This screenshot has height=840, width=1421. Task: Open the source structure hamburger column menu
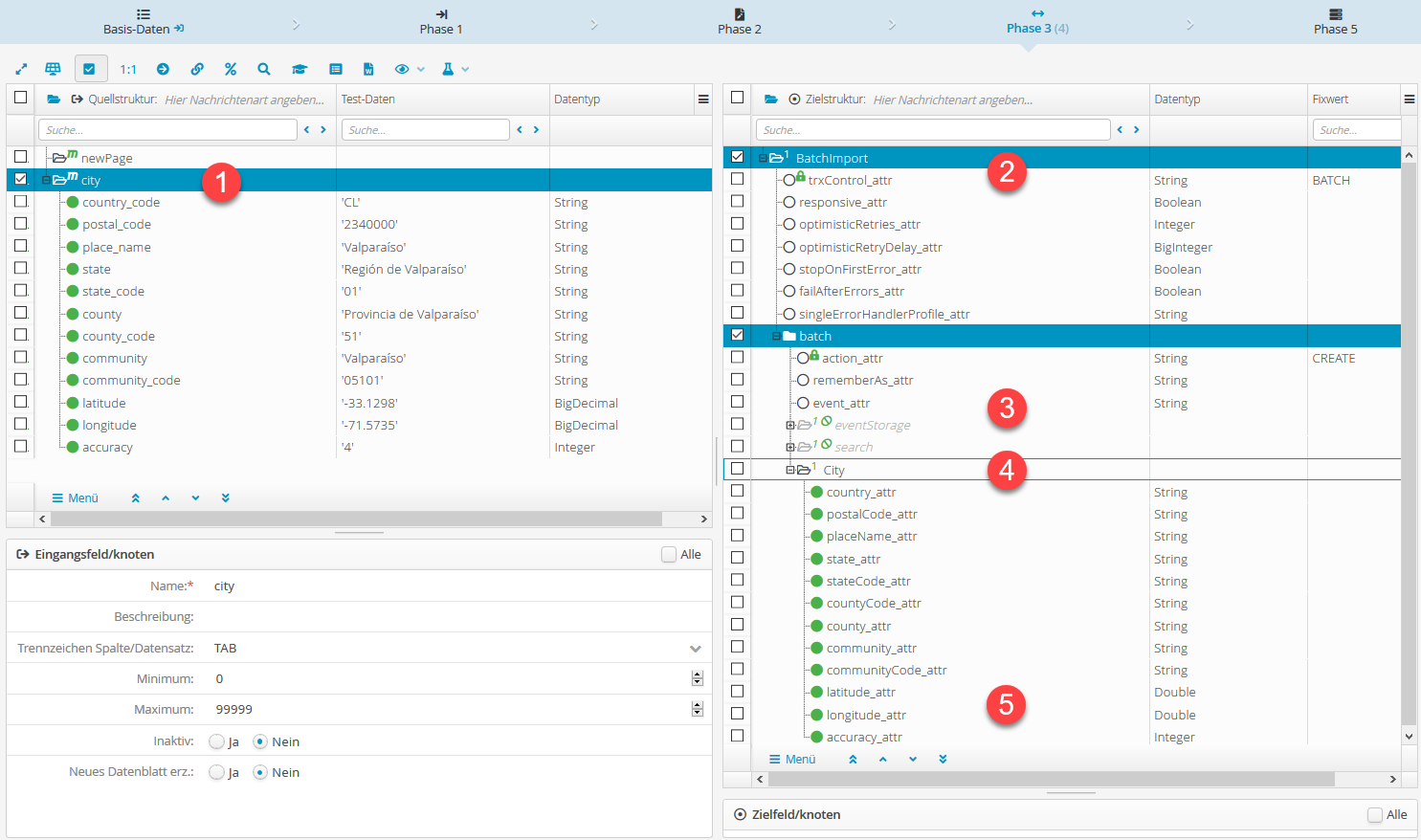click(703, 99)
